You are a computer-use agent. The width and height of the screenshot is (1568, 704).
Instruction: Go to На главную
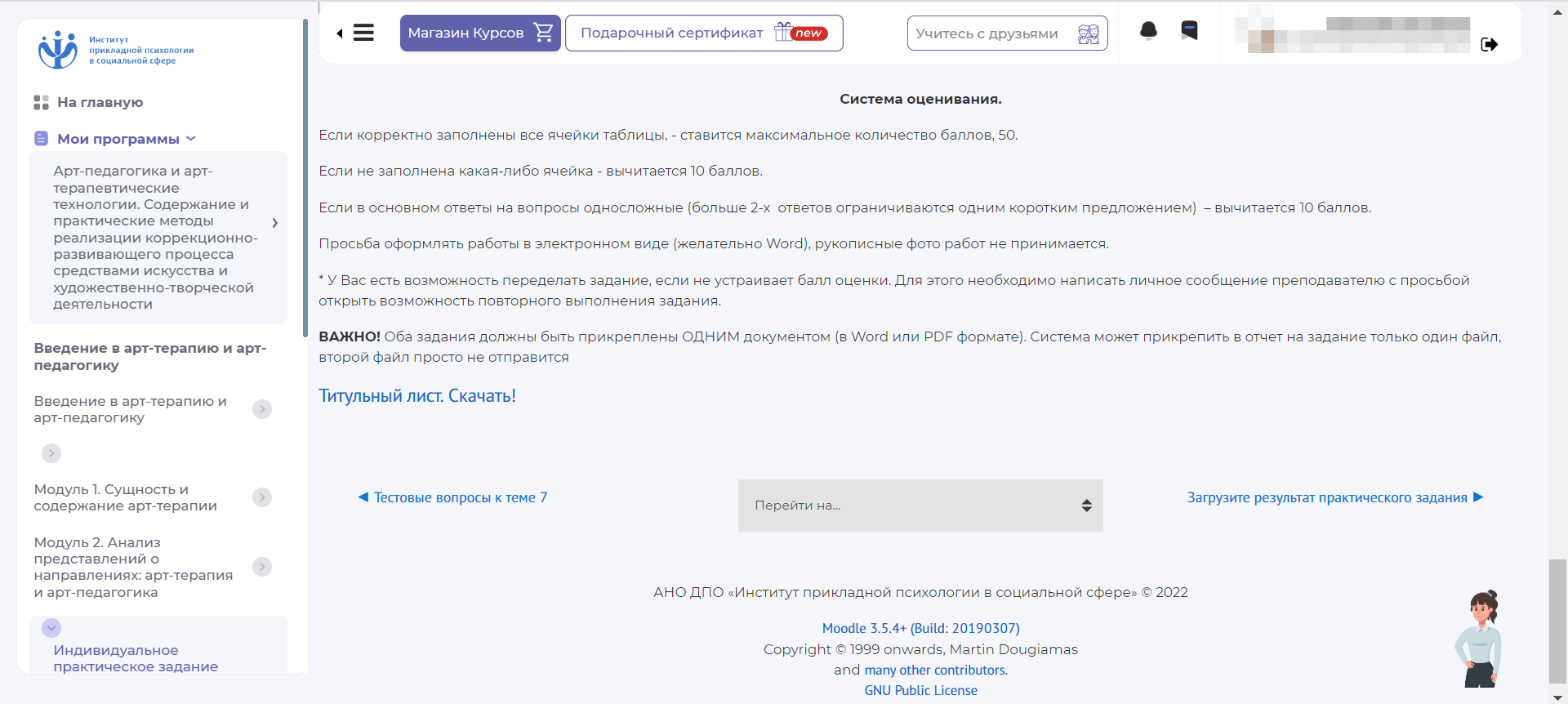pyautogui.click(x=100, y=102)
